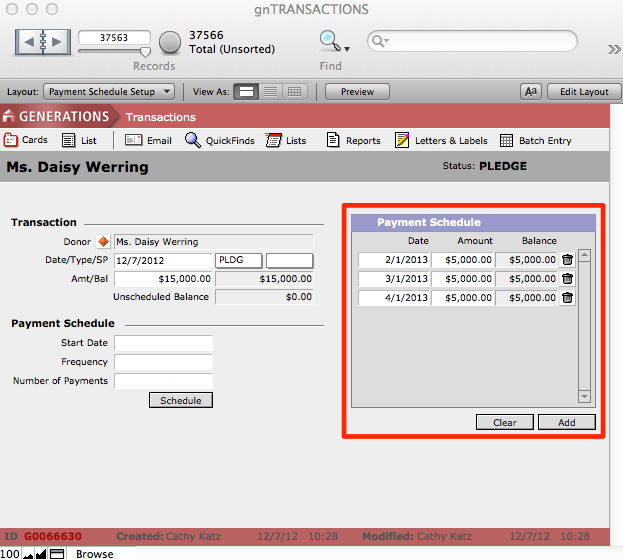
Task: Click the Clear button
Action: [x=505, y=422]
